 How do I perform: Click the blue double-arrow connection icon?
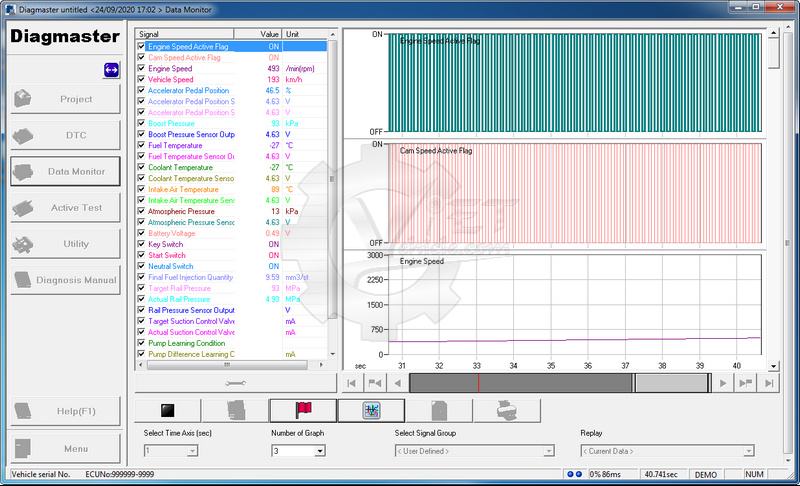pos(111,70)
